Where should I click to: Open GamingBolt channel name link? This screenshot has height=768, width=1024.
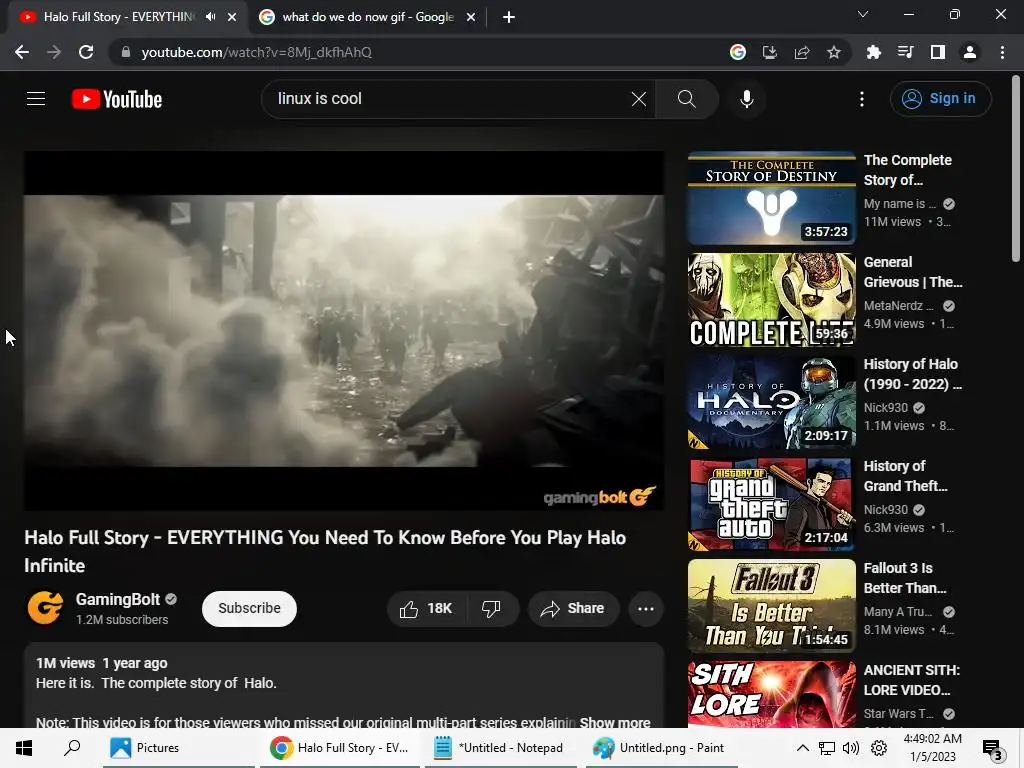(x=118, y=600)
